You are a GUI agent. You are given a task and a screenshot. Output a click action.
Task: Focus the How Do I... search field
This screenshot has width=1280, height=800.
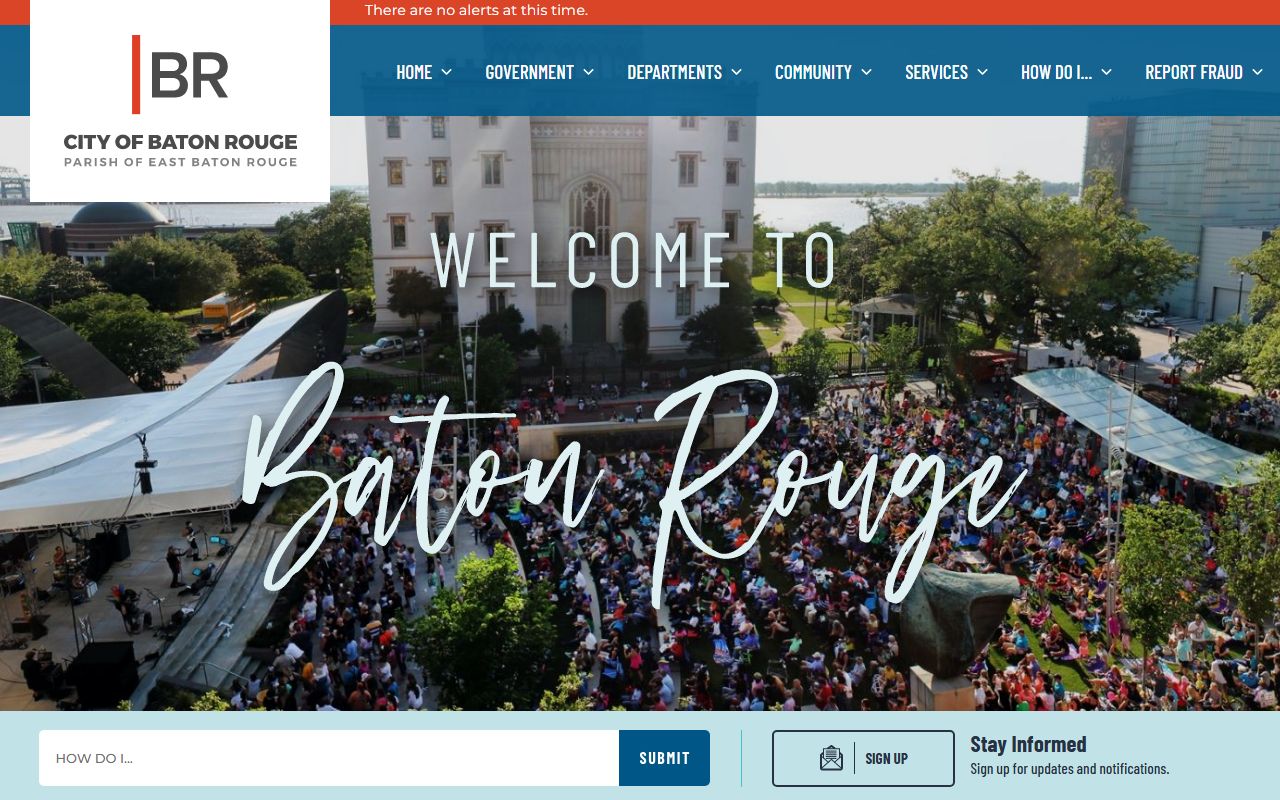(x=329, y=758)
